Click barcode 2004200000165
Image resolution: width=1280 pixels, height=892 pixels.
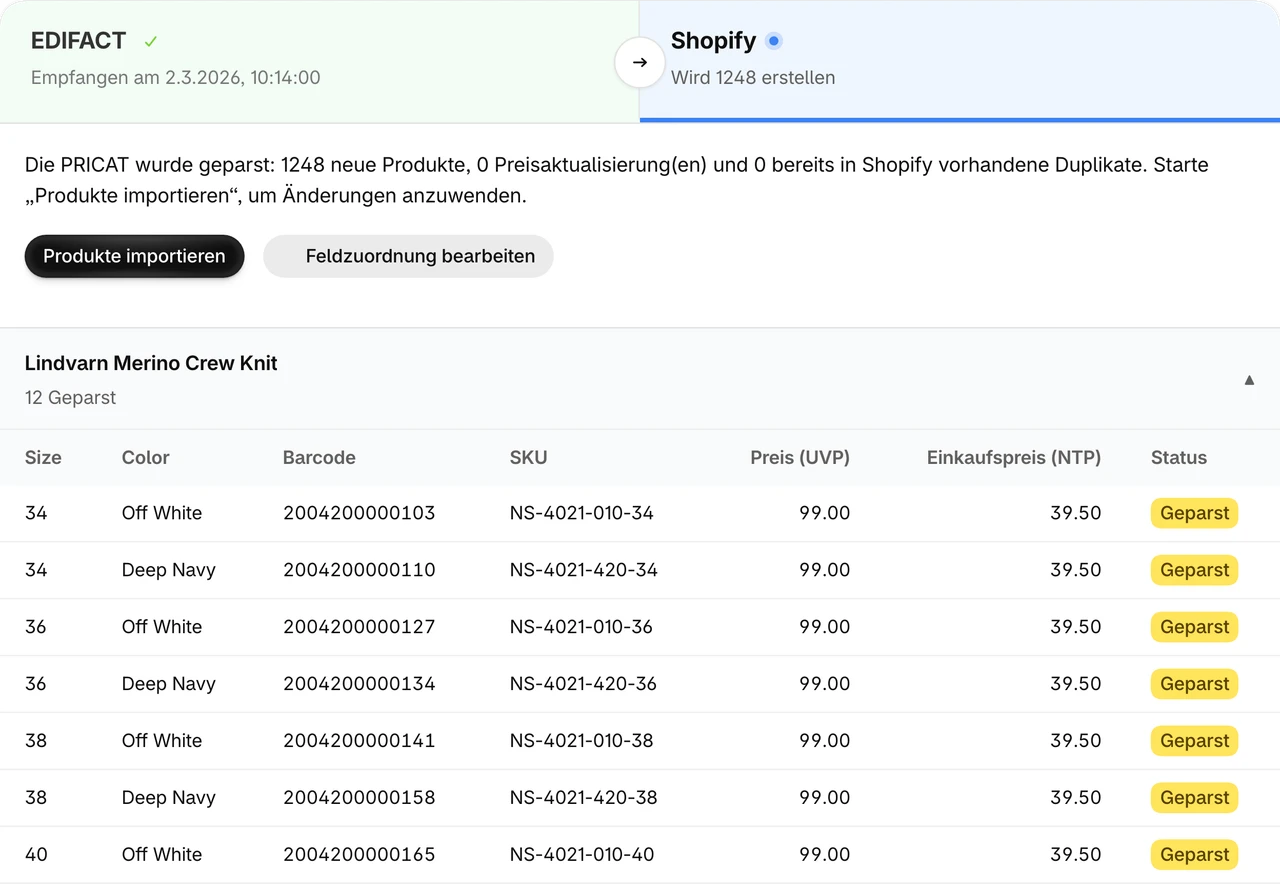[359, 855]
